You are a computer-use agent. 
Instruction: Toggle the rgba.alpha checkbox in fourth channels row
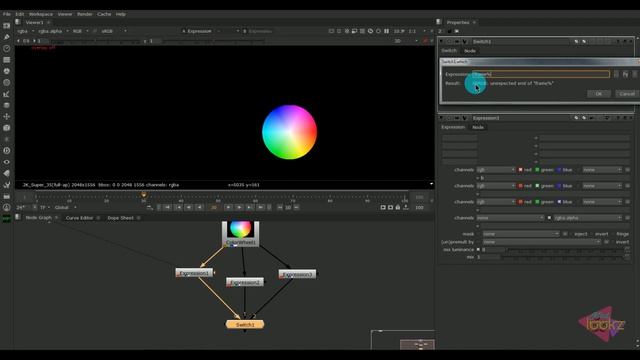coord(549,218)
